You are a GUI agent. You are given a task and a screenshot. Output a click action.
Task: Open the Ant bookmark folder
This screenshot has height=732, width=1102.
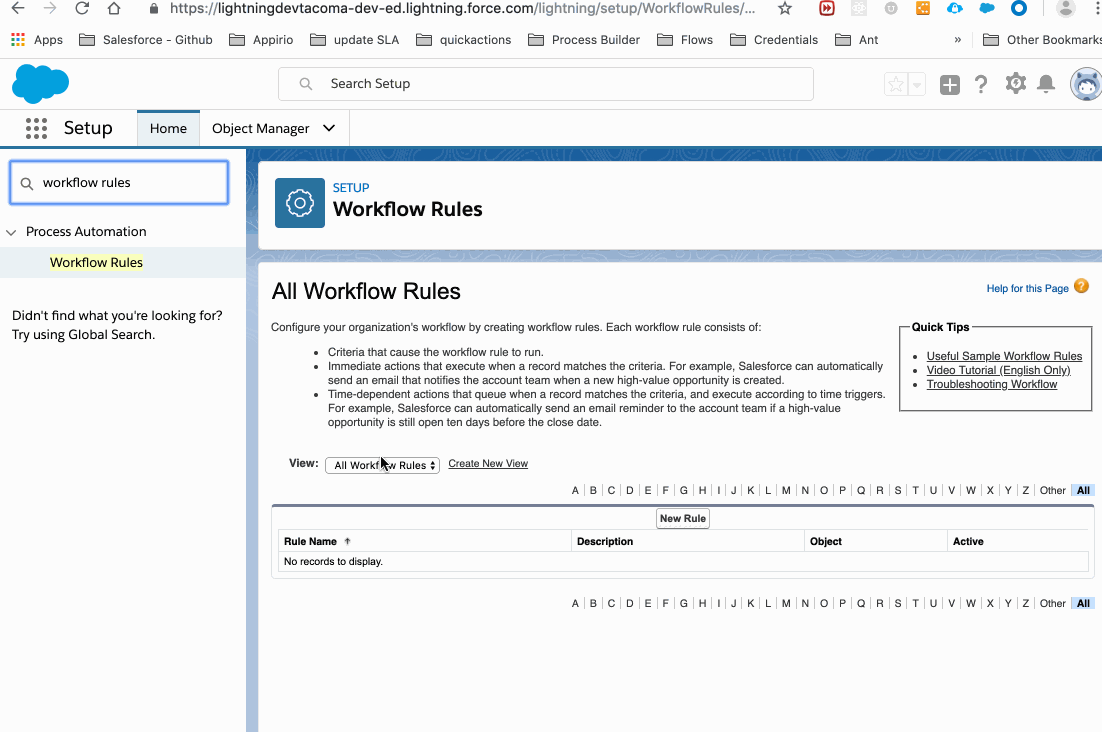(857, 40)
